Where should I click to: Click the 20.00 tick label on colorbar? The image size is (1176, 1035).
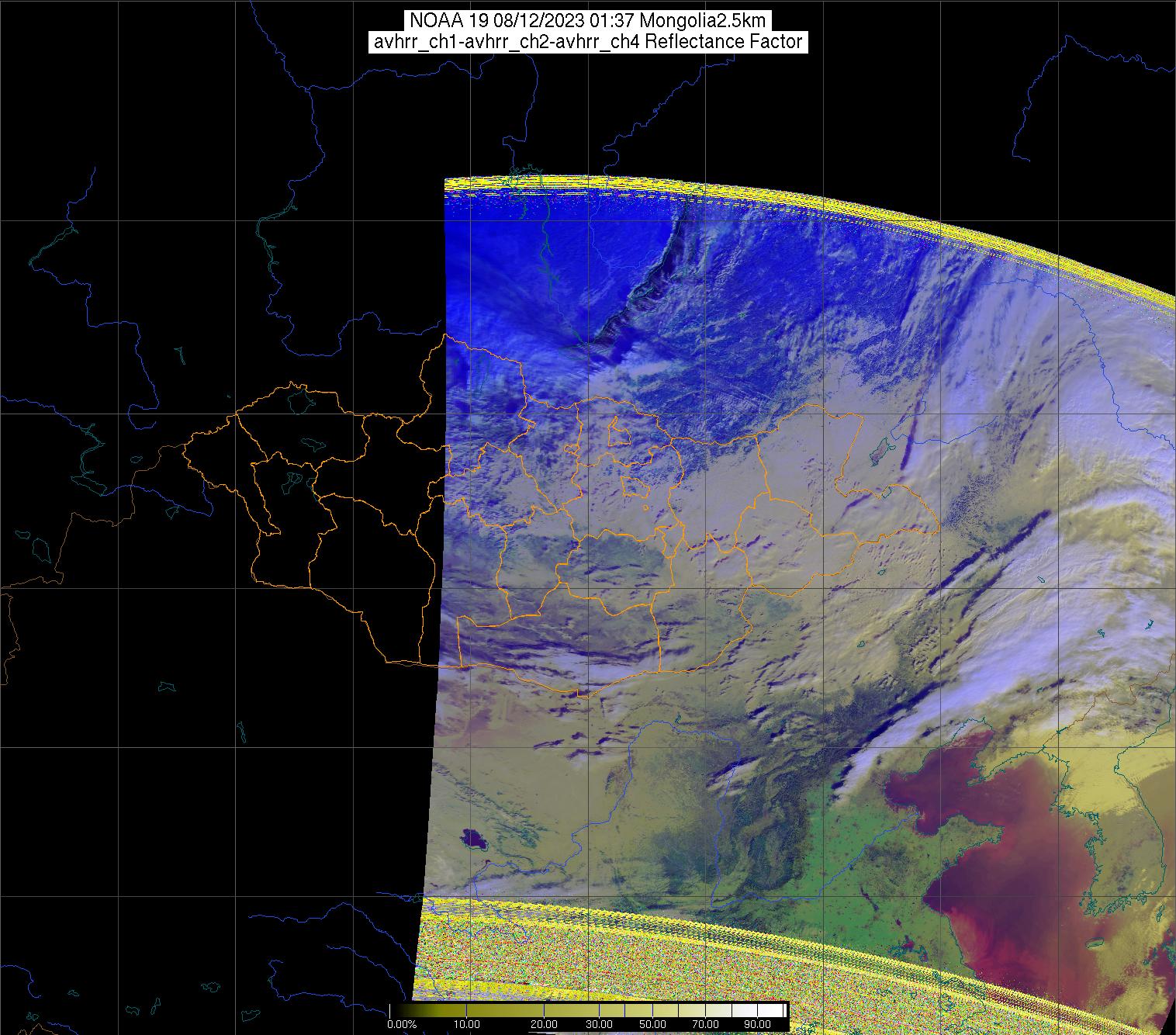pyautogui.click(x=545, y=1025)
